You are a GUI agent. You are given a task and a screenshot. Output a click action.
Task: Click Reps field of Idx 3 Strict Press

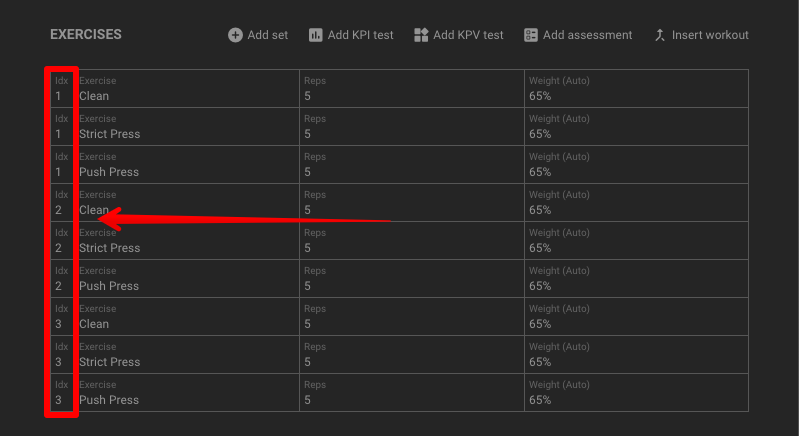coord(412,355)
